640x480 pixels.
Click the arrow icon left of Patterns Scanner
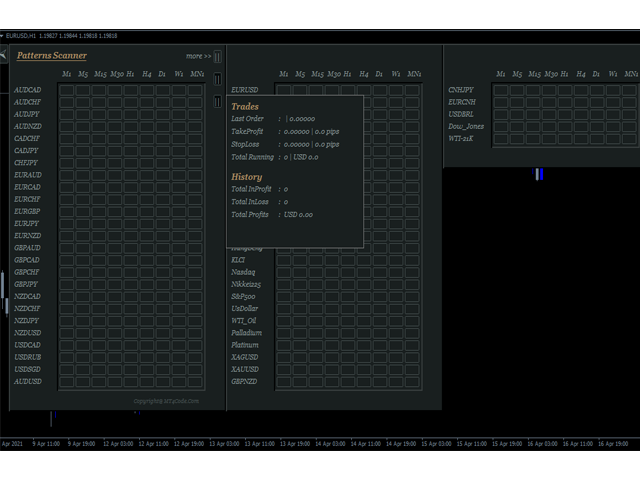click(3, 55)
